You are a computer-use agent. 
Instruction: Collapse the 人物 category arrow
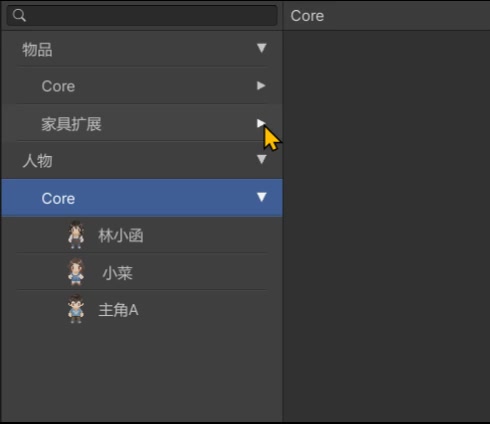[262, 159]
